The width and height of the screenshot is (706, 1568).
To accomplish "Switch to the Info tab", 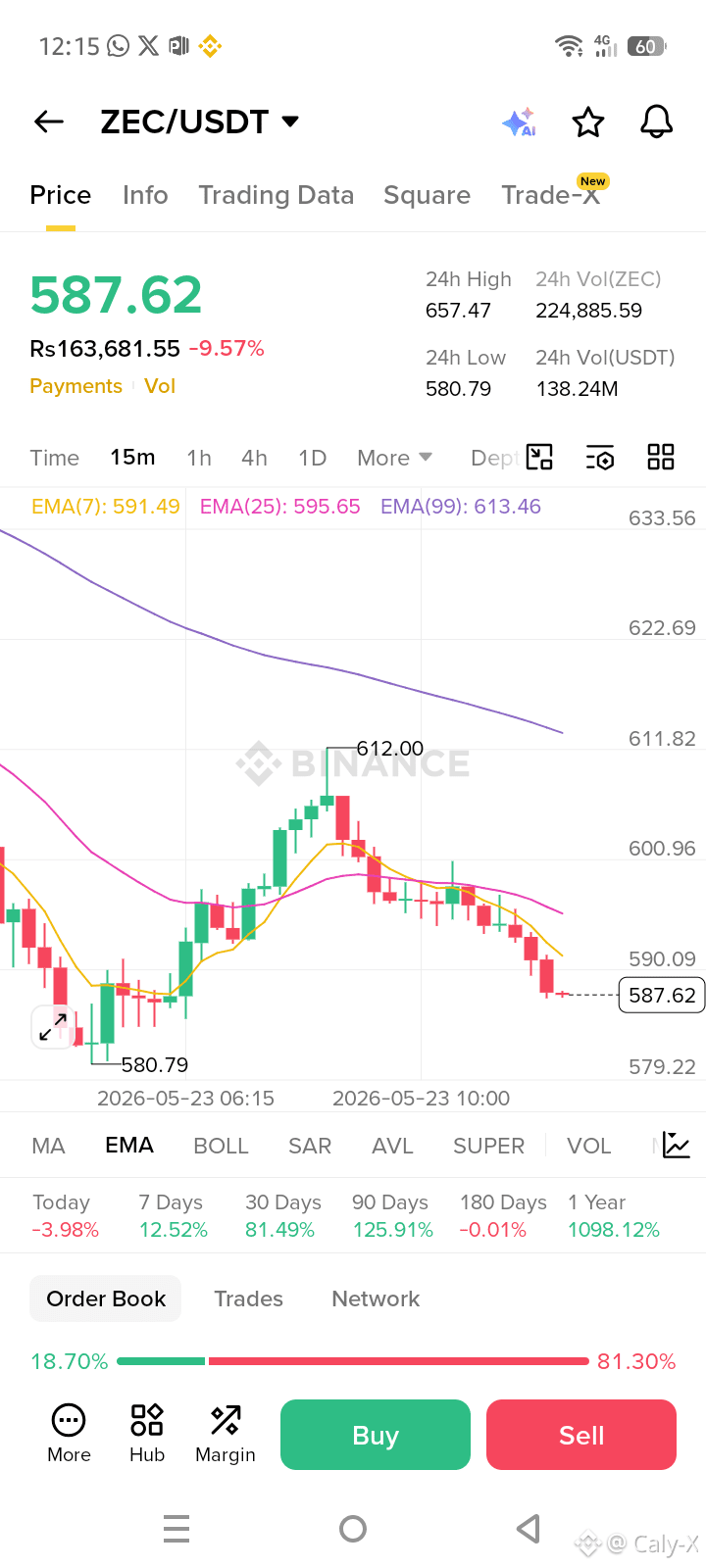I will pyautogui.click(x=145, y=195).
